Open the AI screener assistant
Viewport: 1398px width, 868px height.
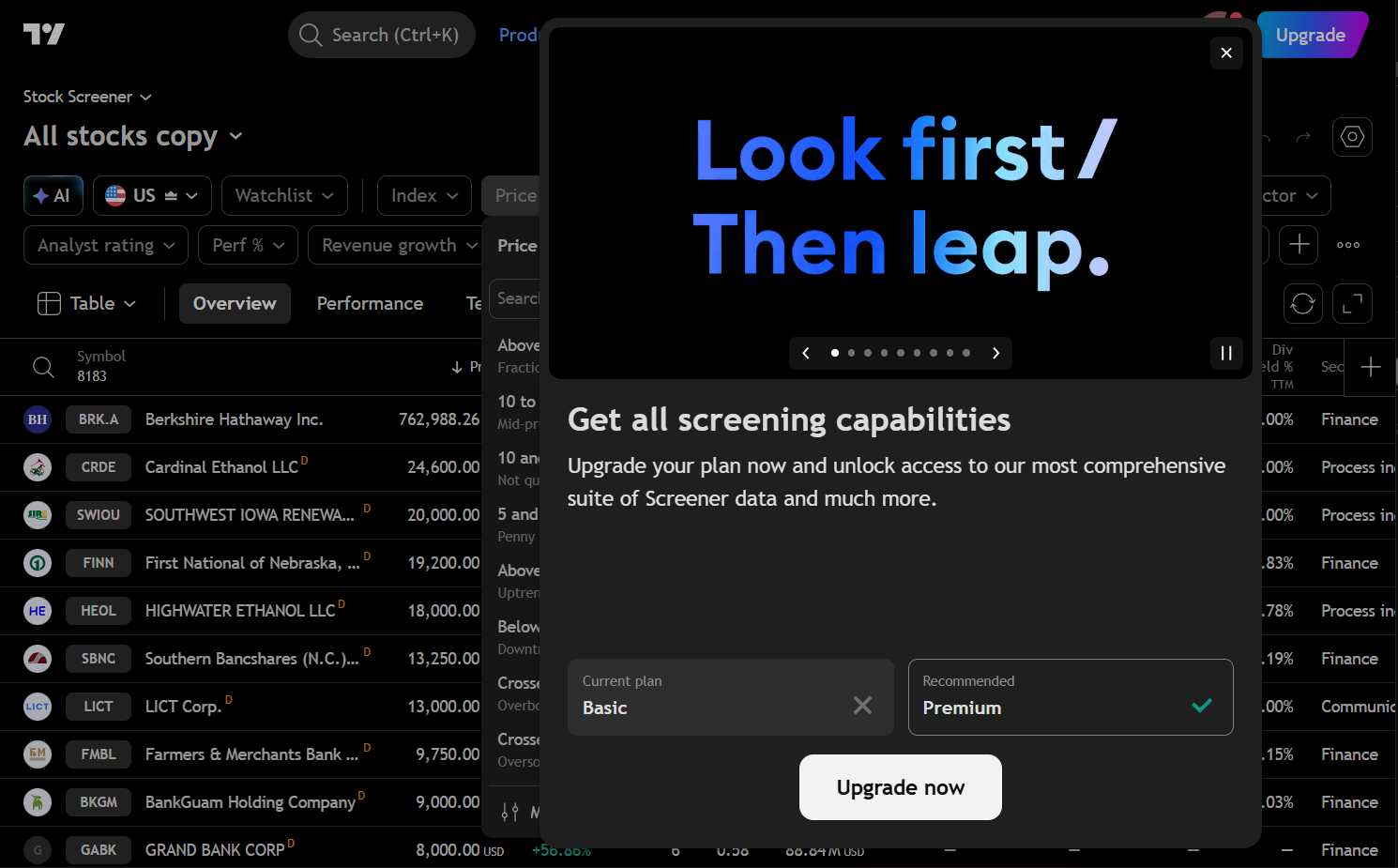53,195
